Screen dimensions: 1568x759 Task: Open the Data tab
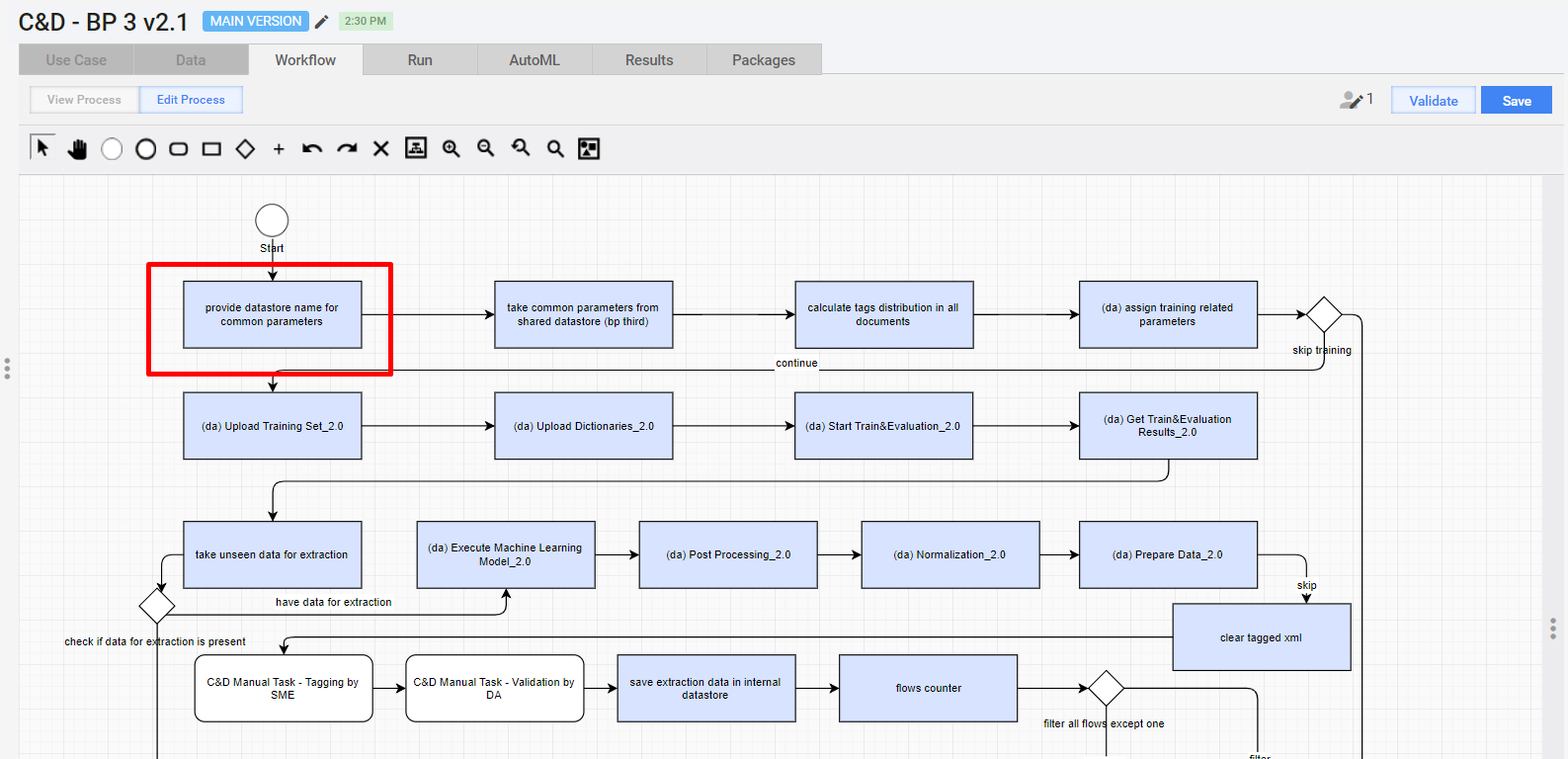(x=191, y=60)
